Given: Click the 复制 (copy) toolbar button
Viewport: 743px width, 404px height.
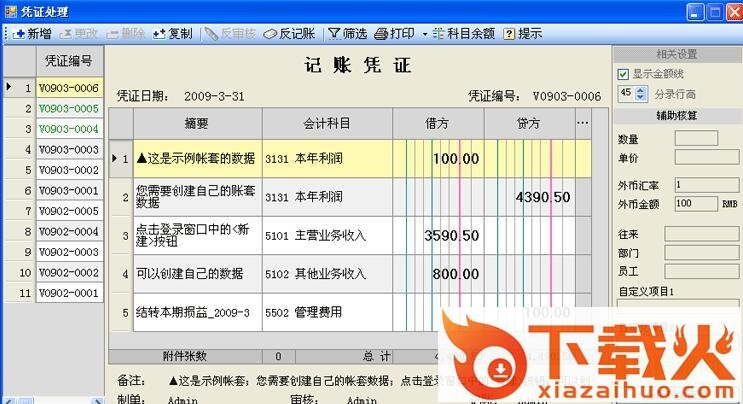Looking at the screenshot, I should pos(172,34).
